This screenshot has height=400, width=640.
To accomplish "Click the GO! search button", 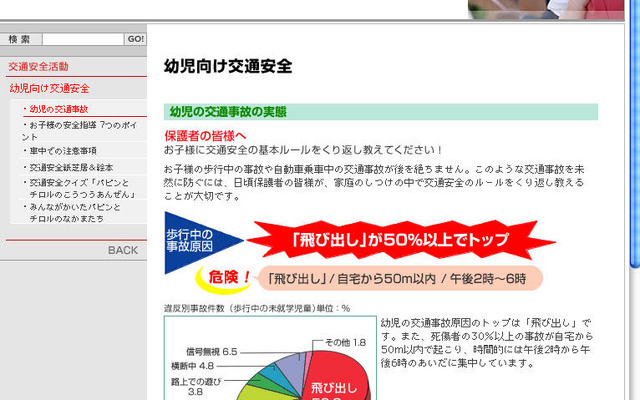I will [x=136, y=39].
